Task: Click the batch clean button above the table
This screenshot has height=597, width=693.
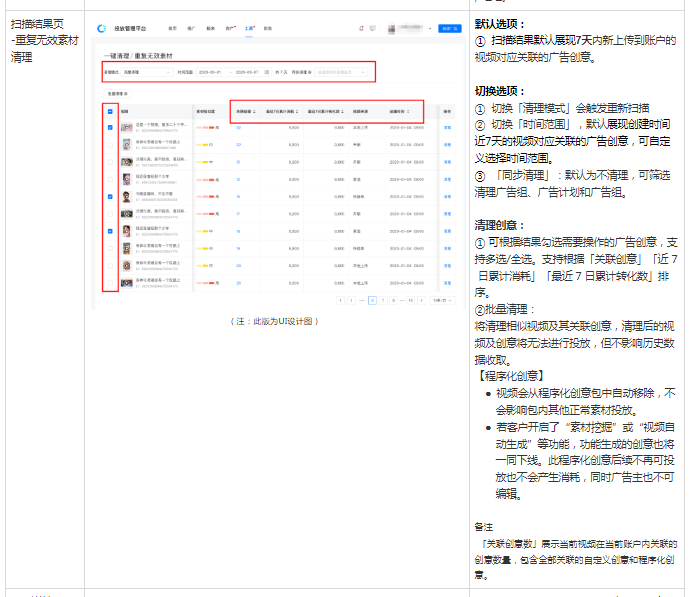Action: tap(118, 94)
